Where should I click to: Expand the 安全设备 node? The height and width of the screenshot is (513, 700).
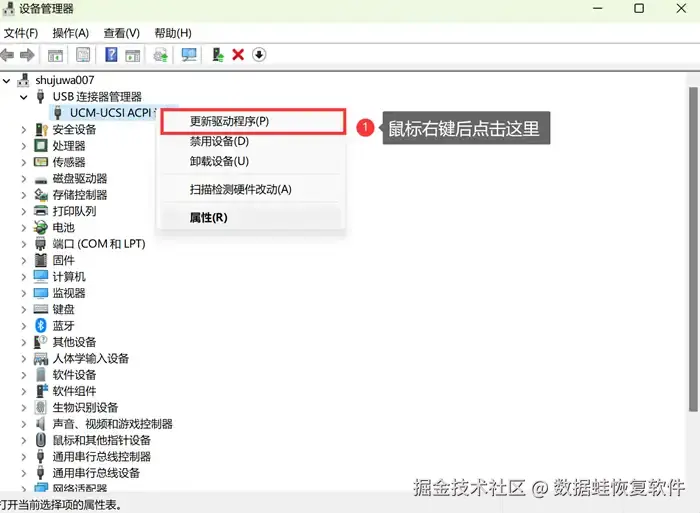24,130
